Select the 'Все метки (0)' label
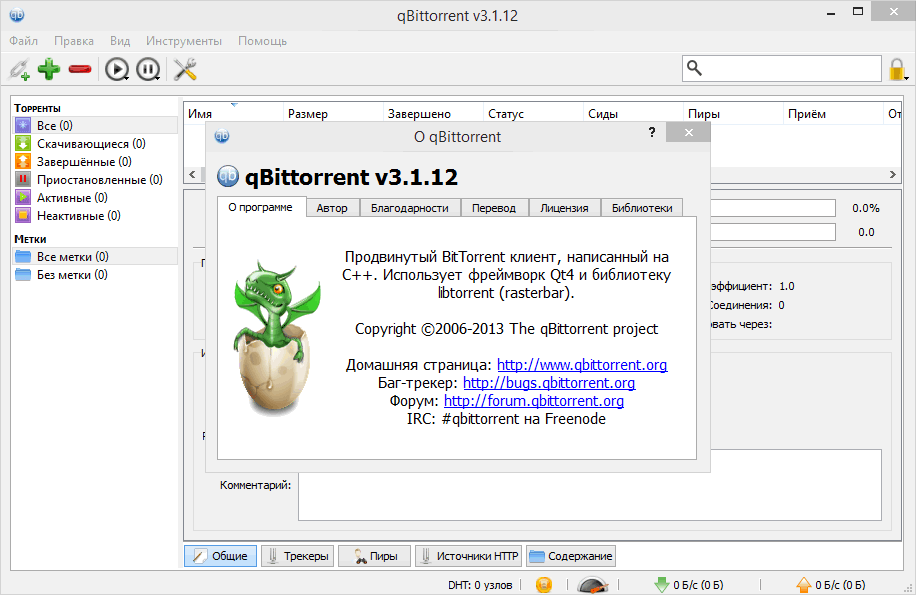Image resolution: width=916 pixels, height=595 pixels. pyautogui.click(x=95, y=257)
